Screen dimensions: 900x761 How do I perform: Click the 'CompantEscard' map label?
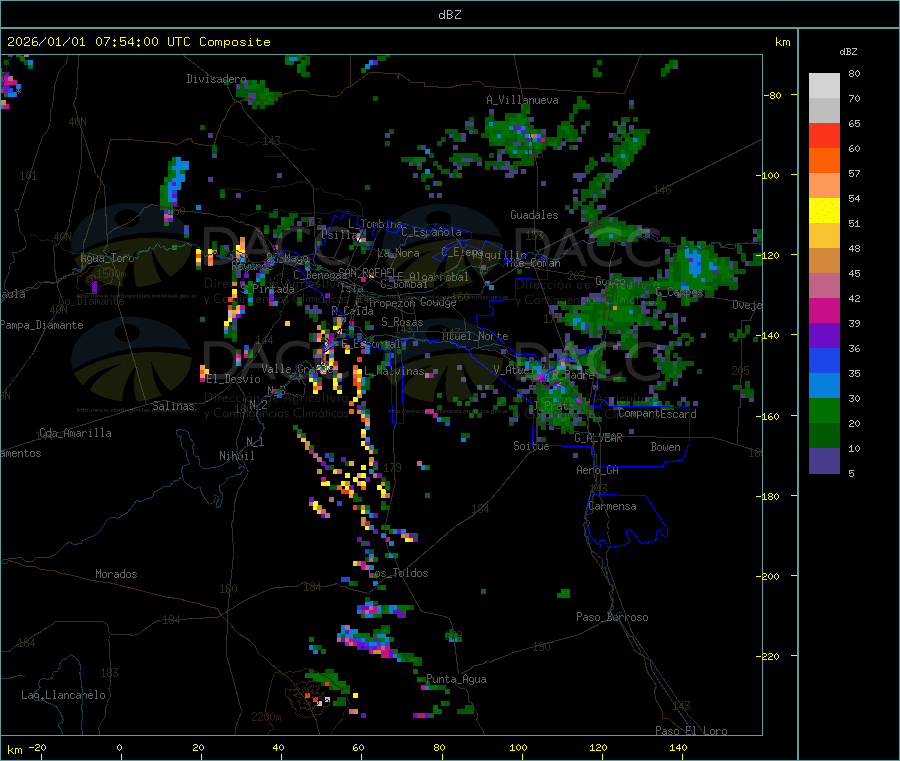(657, 413)
